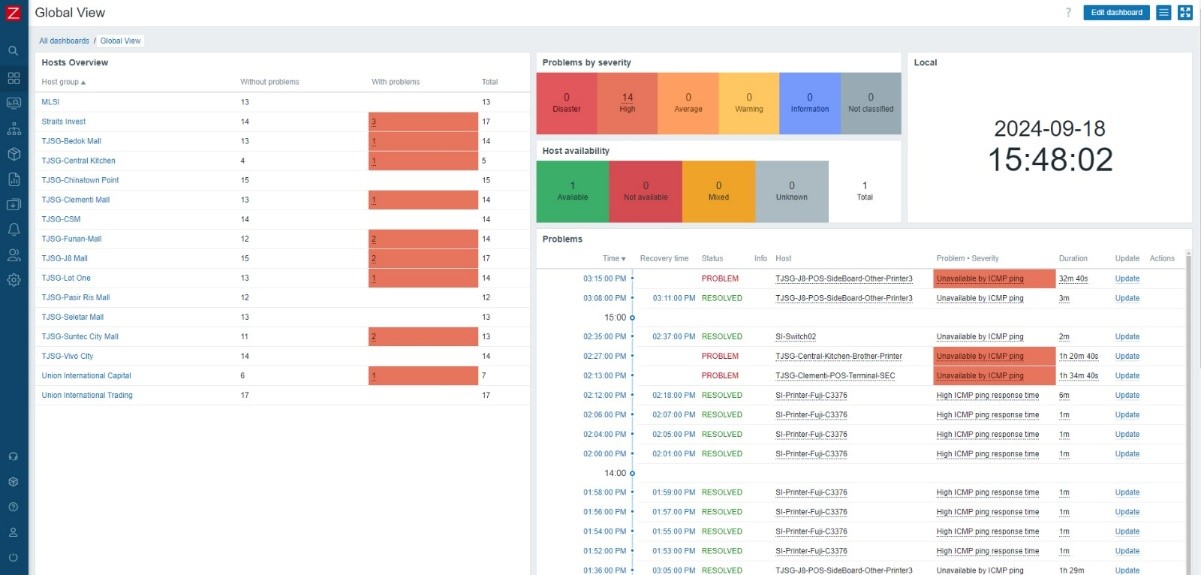The image size is (1201, 575).
Task: Open the Reports icon in sidebar
Action: pos(14,180)
